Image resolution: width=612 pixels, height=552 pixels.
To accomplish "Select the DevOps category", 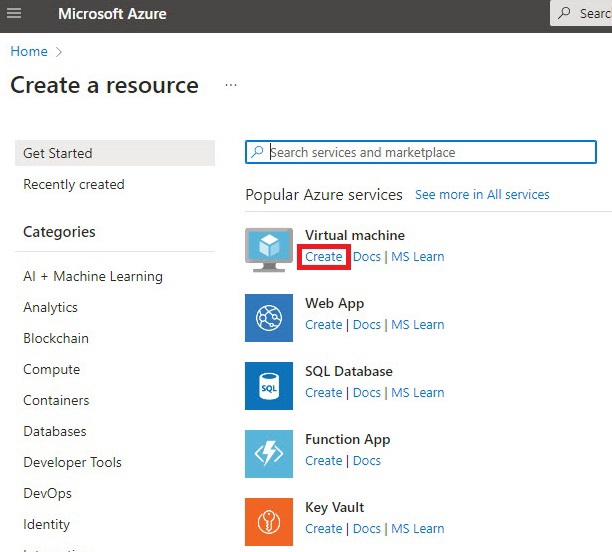I will coord(47,493).
